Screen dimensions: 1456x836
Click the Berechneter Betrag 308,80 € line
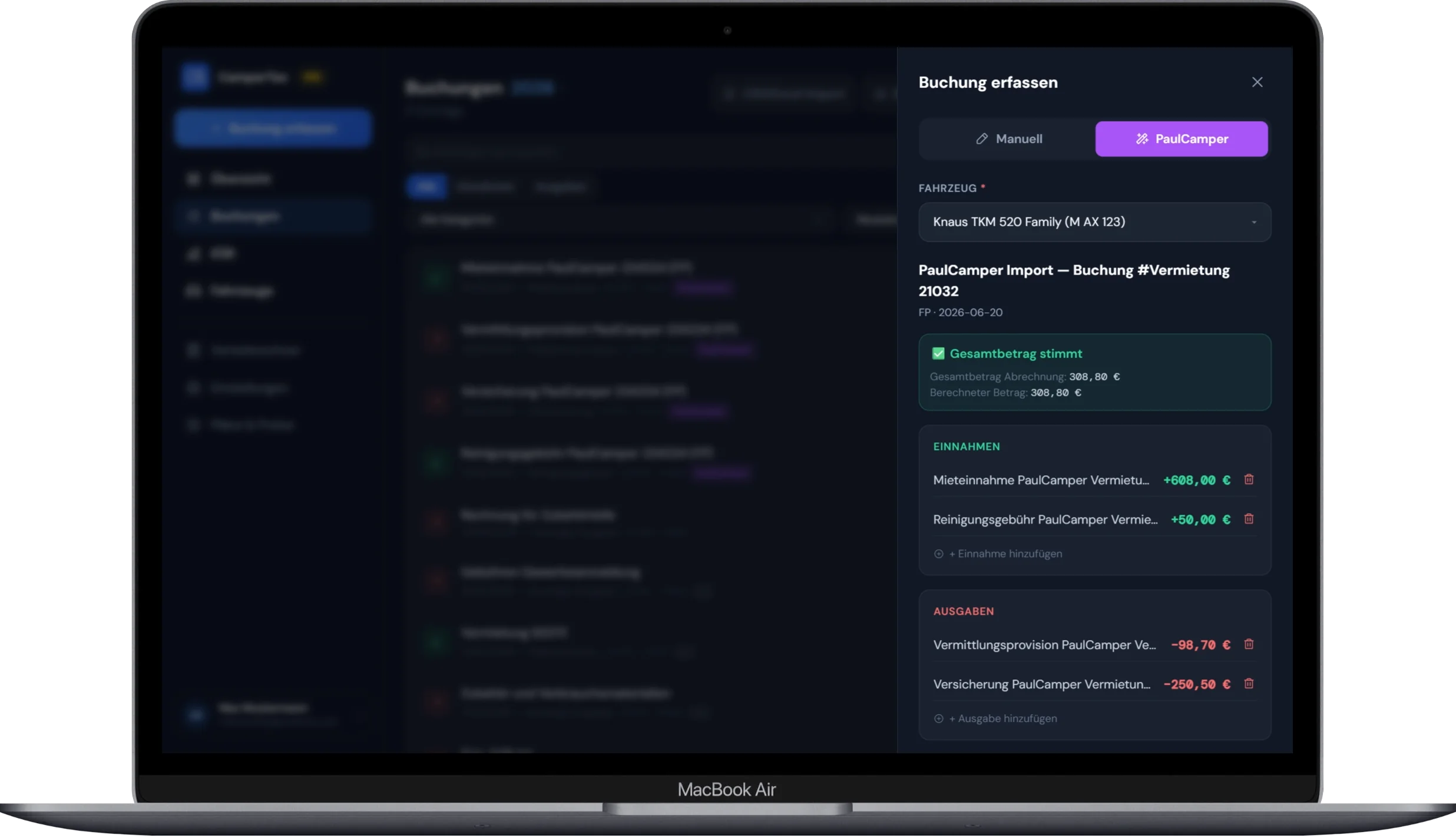pos(1005,393)
